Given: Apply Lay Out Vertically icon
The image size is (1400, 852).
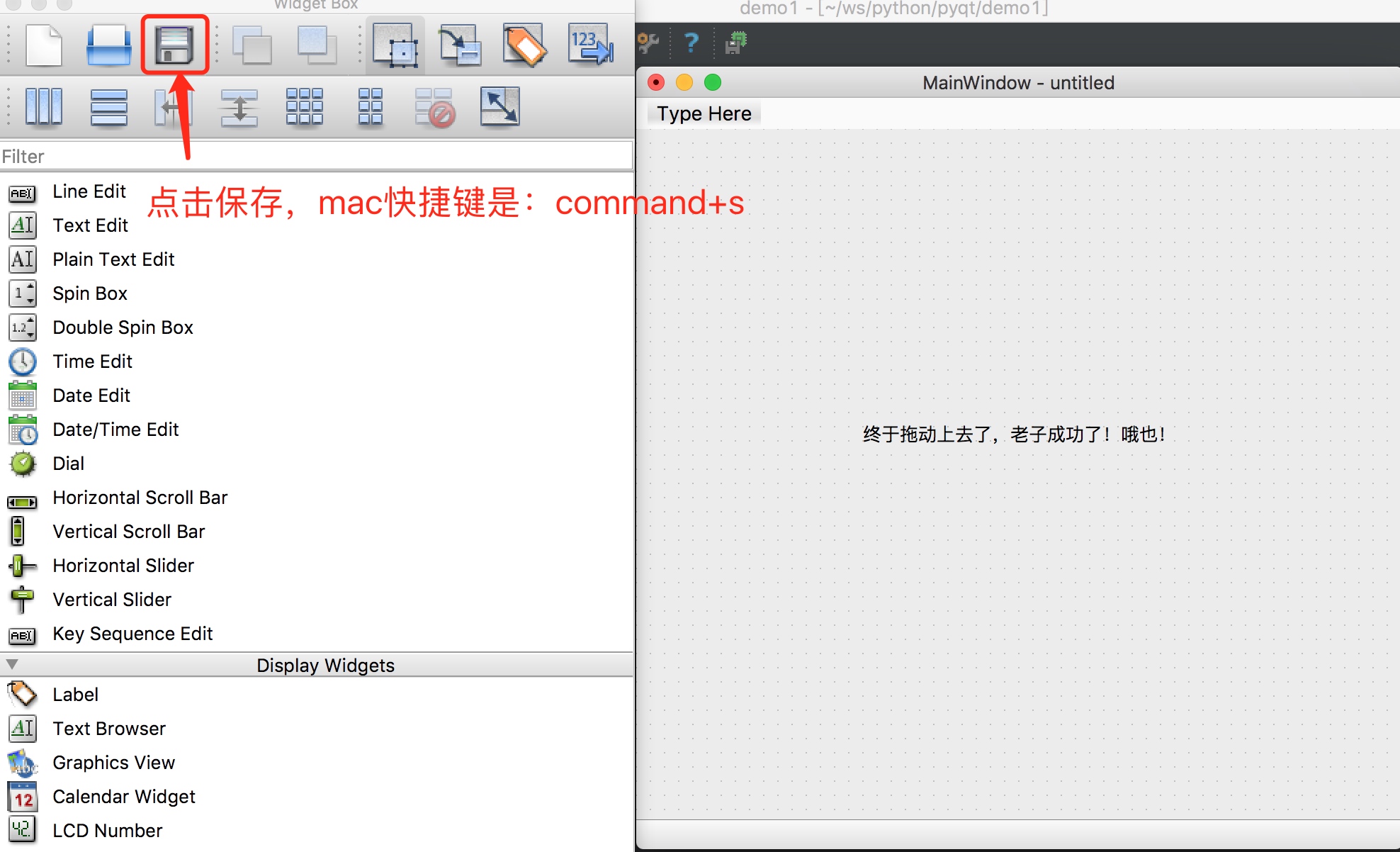Looking at the screenshot, I should (x=108, y=107).
